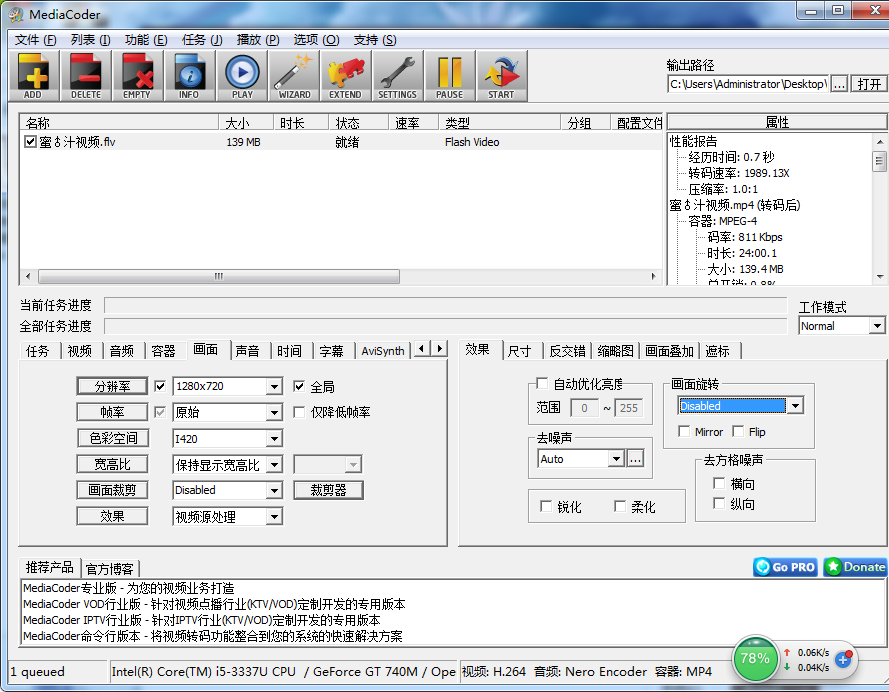Enable 仅降低帧率 checkbox
The width and height of the screenshot is (889, 692).
299,412
